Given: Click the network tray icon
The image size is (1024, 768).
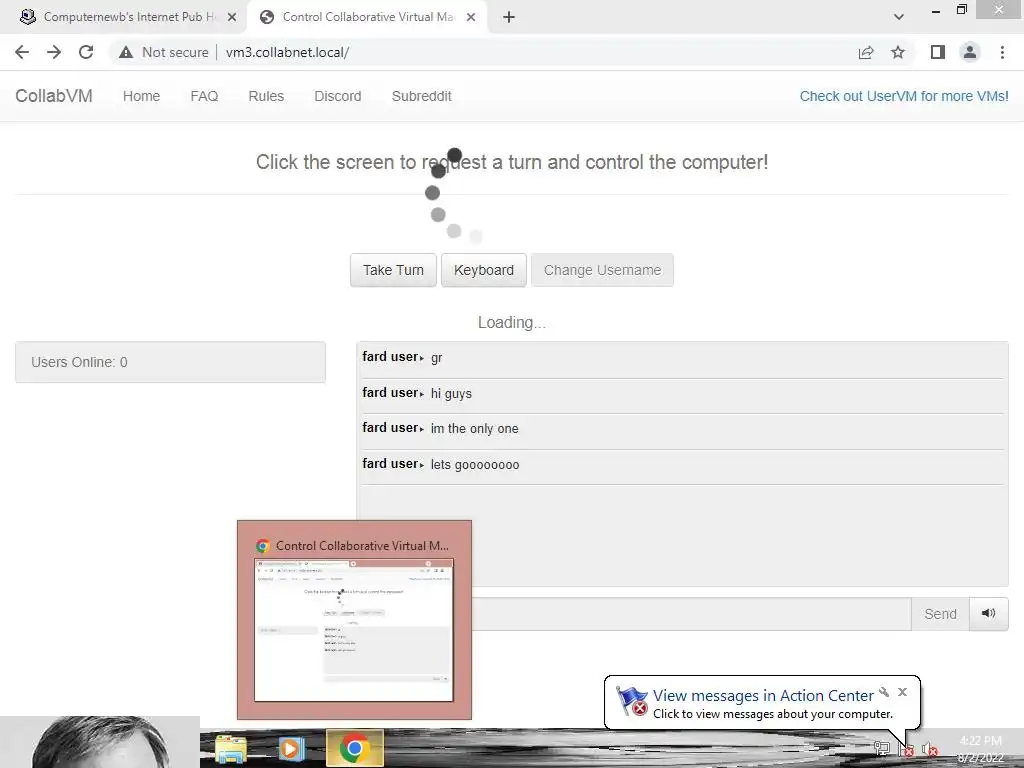Looking at the screenshot, I should (x=882, y=749).
